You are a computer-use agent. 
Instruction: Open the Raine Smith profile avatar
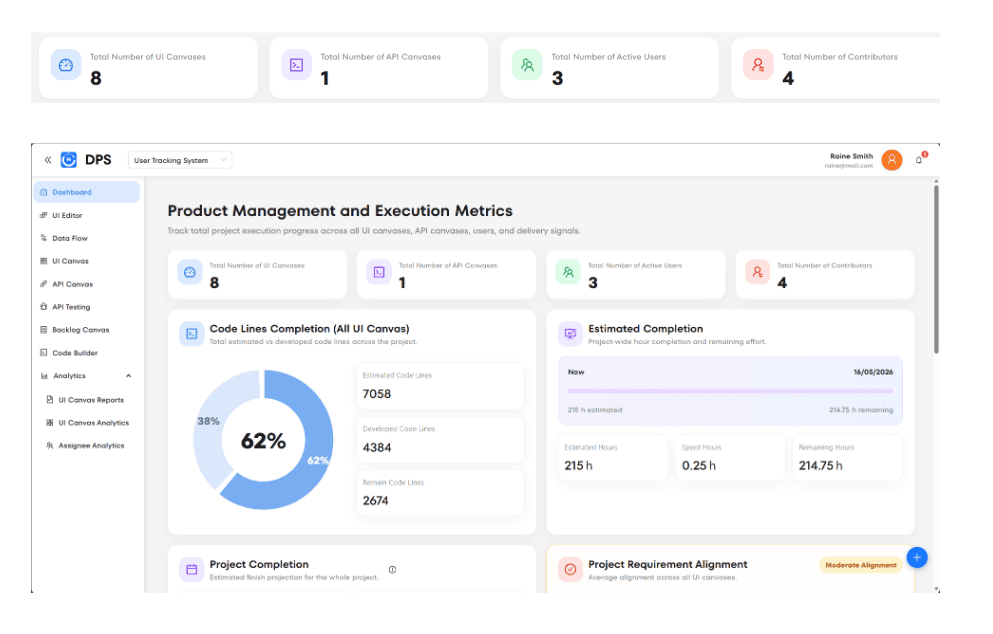coord(891,159)
